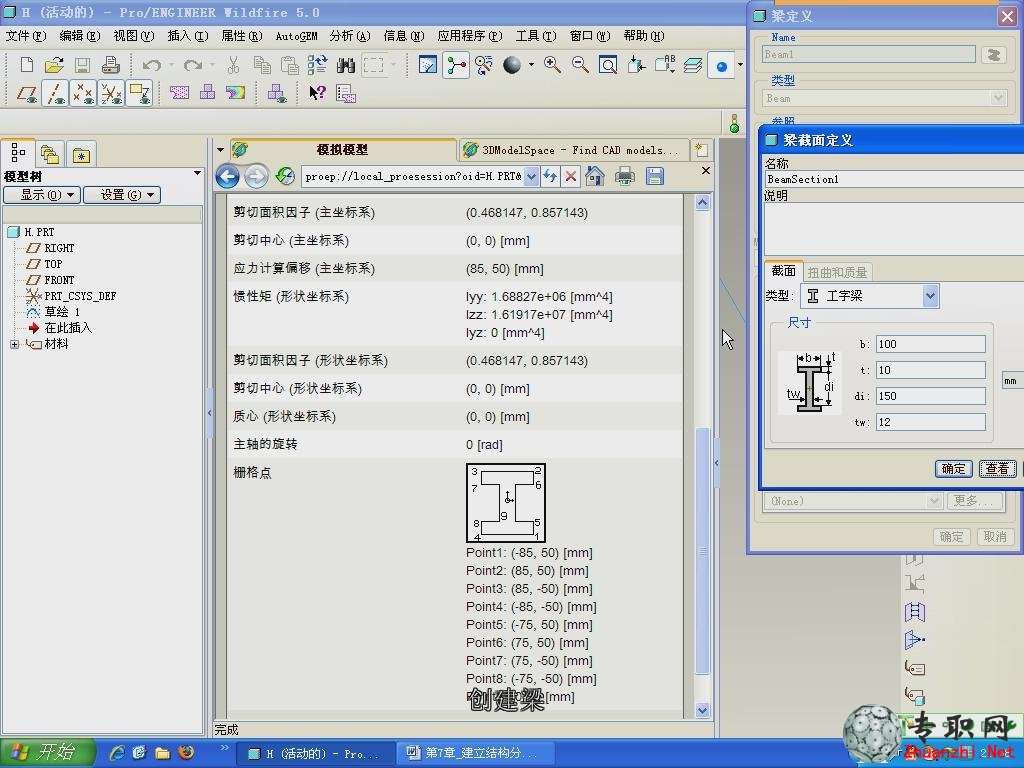The image size is (1024, 768).
Task: Select the model tree navigator tab
Action: [x=18, y=153]
